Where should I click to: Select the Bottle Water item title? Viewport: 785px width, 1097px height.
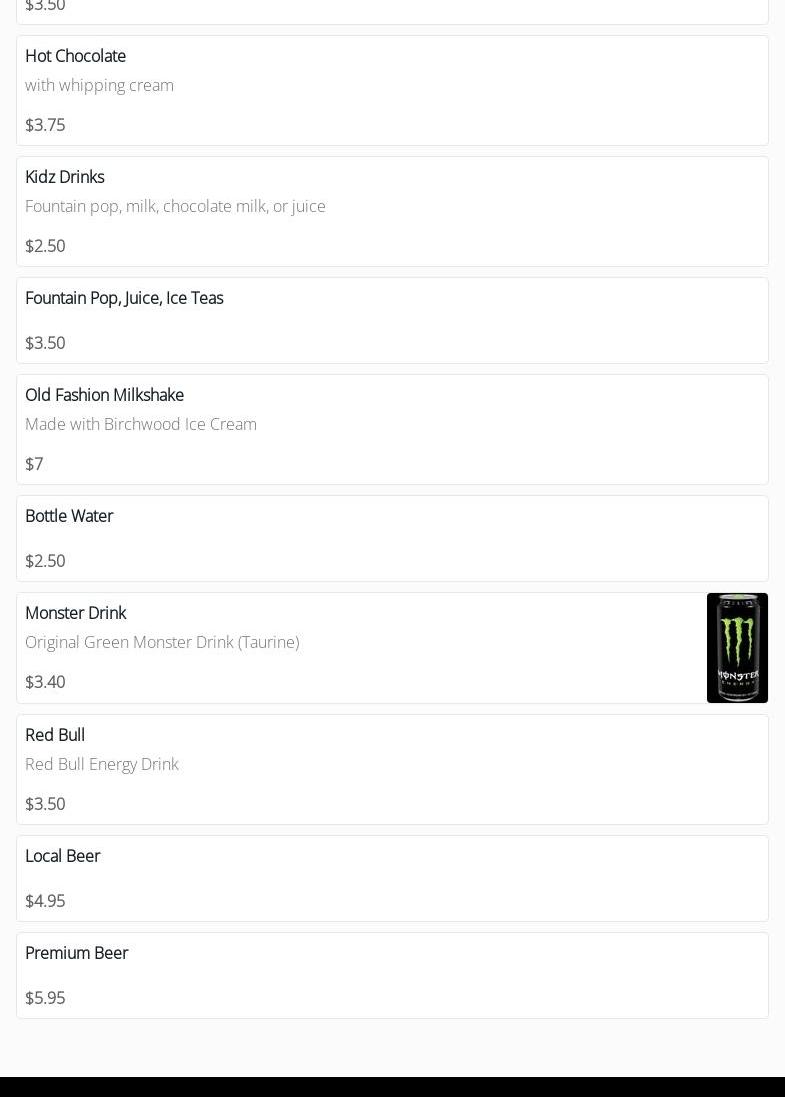coord(69,516)
